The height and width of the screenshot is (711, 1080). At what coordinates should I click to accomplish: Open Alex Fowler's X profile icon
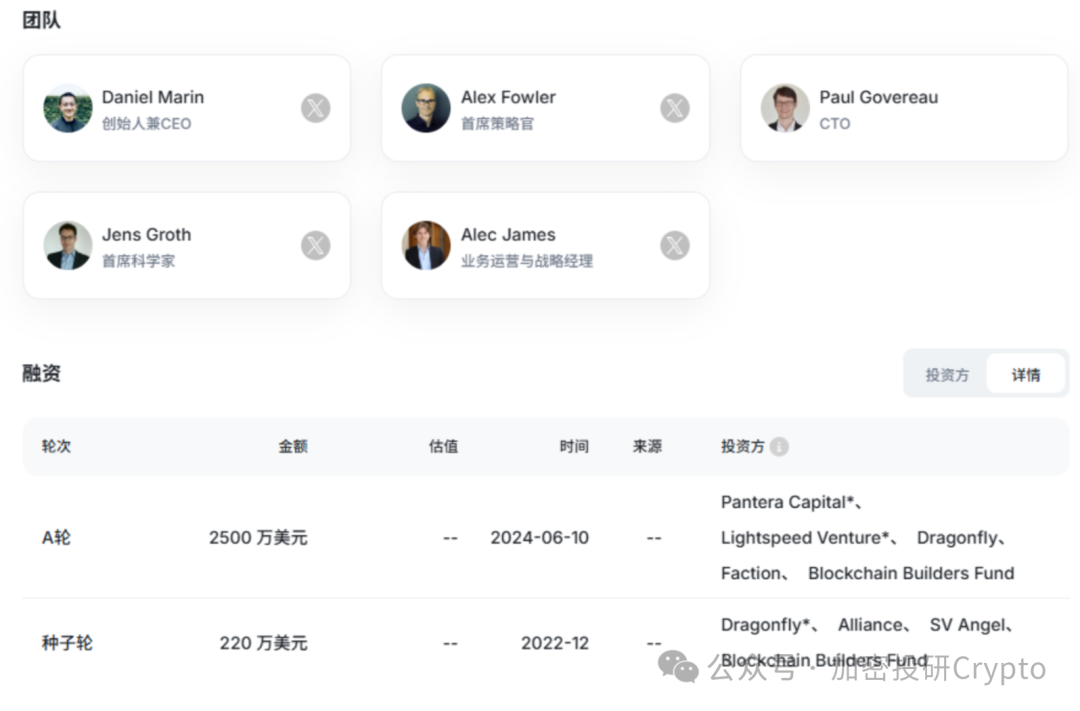675,108
